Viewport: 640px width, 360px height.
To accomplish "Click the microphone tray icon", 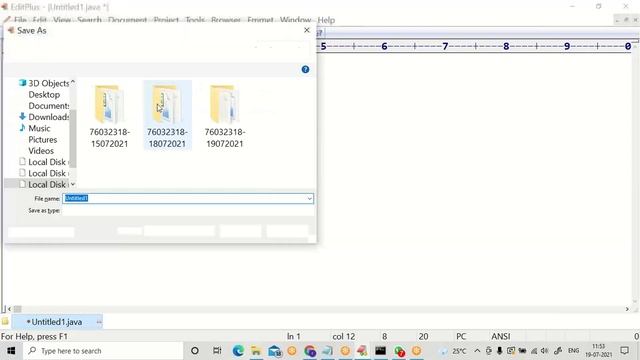I will pos(500,351).
